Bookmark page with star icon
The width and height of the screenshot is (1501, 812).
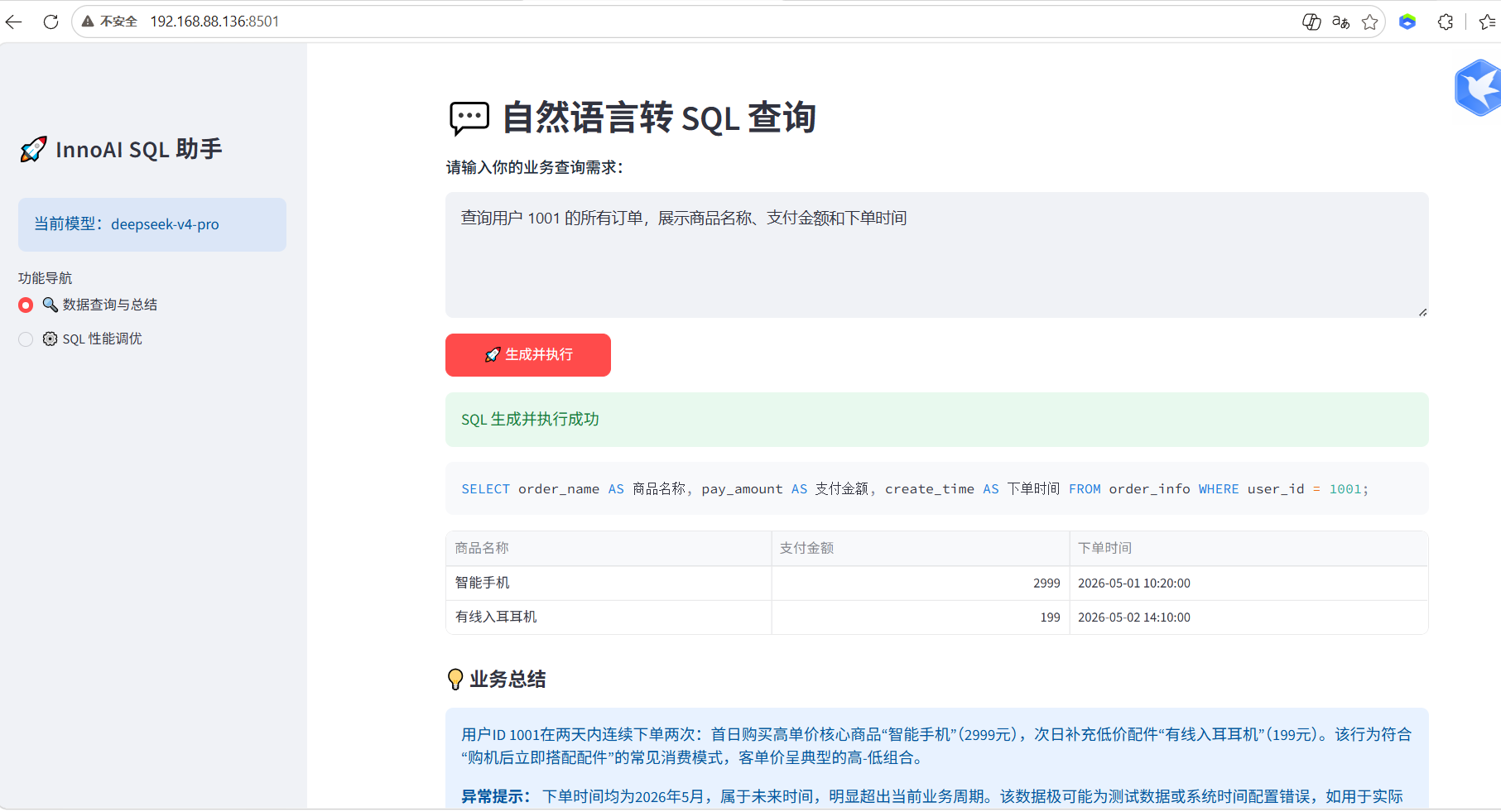pyautogui.click(x=1370, y=22)
